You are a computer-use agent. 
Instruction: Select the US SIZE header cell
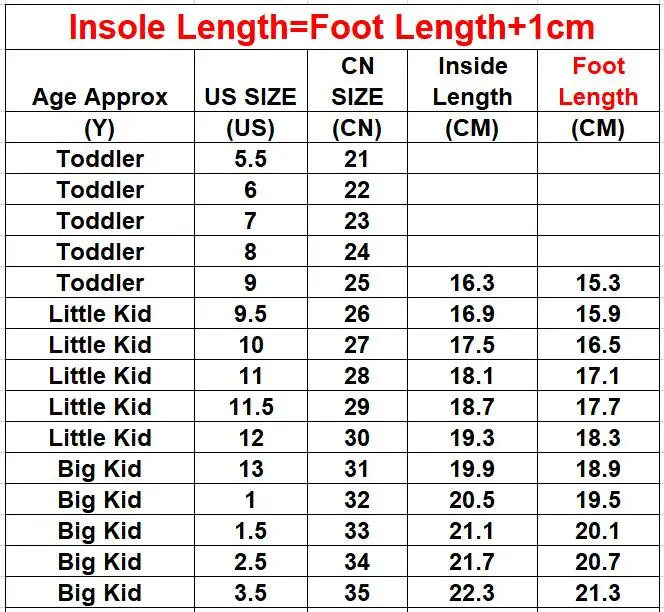pos(251,81)
